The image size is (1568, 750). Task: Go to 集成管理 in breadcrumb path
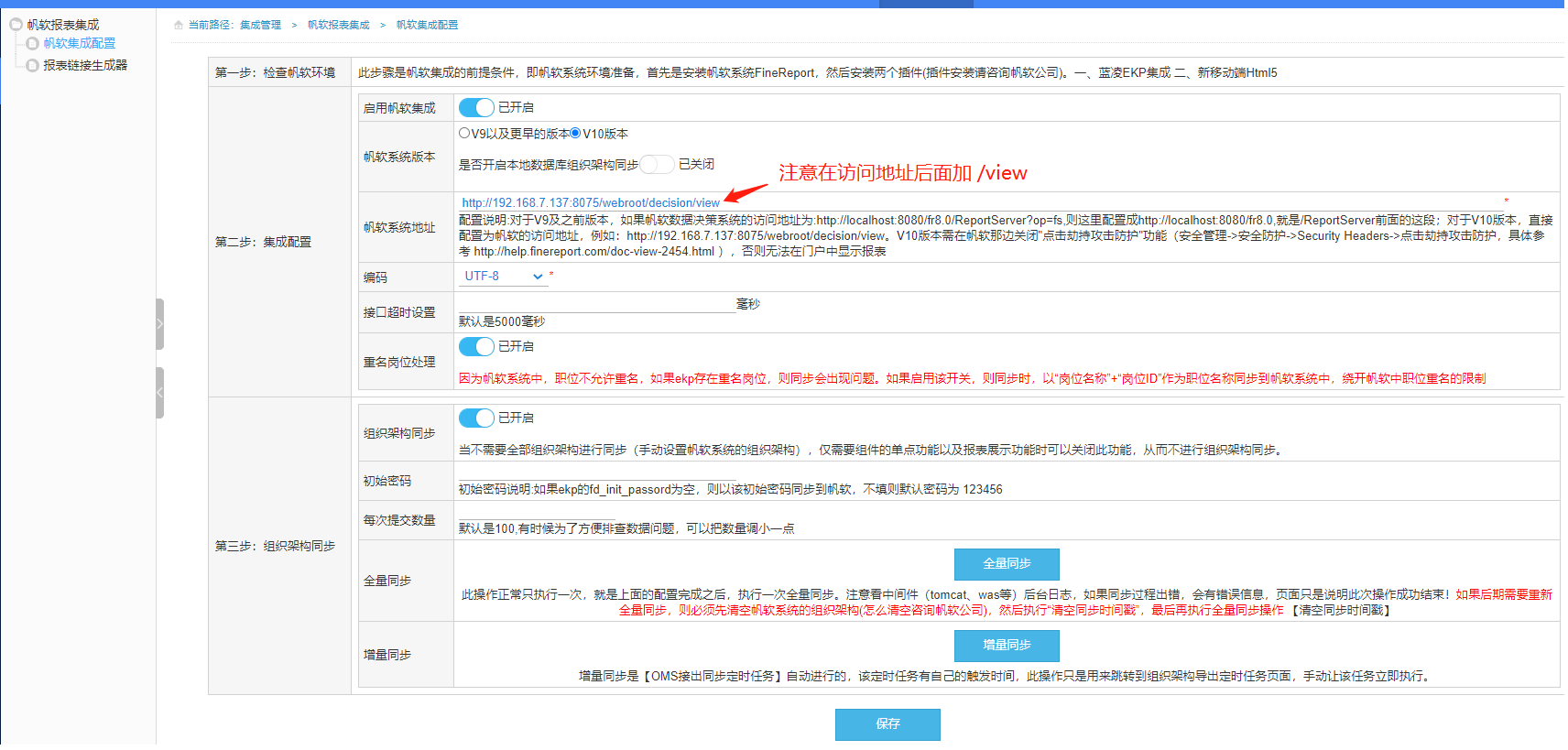coord(260,25)
